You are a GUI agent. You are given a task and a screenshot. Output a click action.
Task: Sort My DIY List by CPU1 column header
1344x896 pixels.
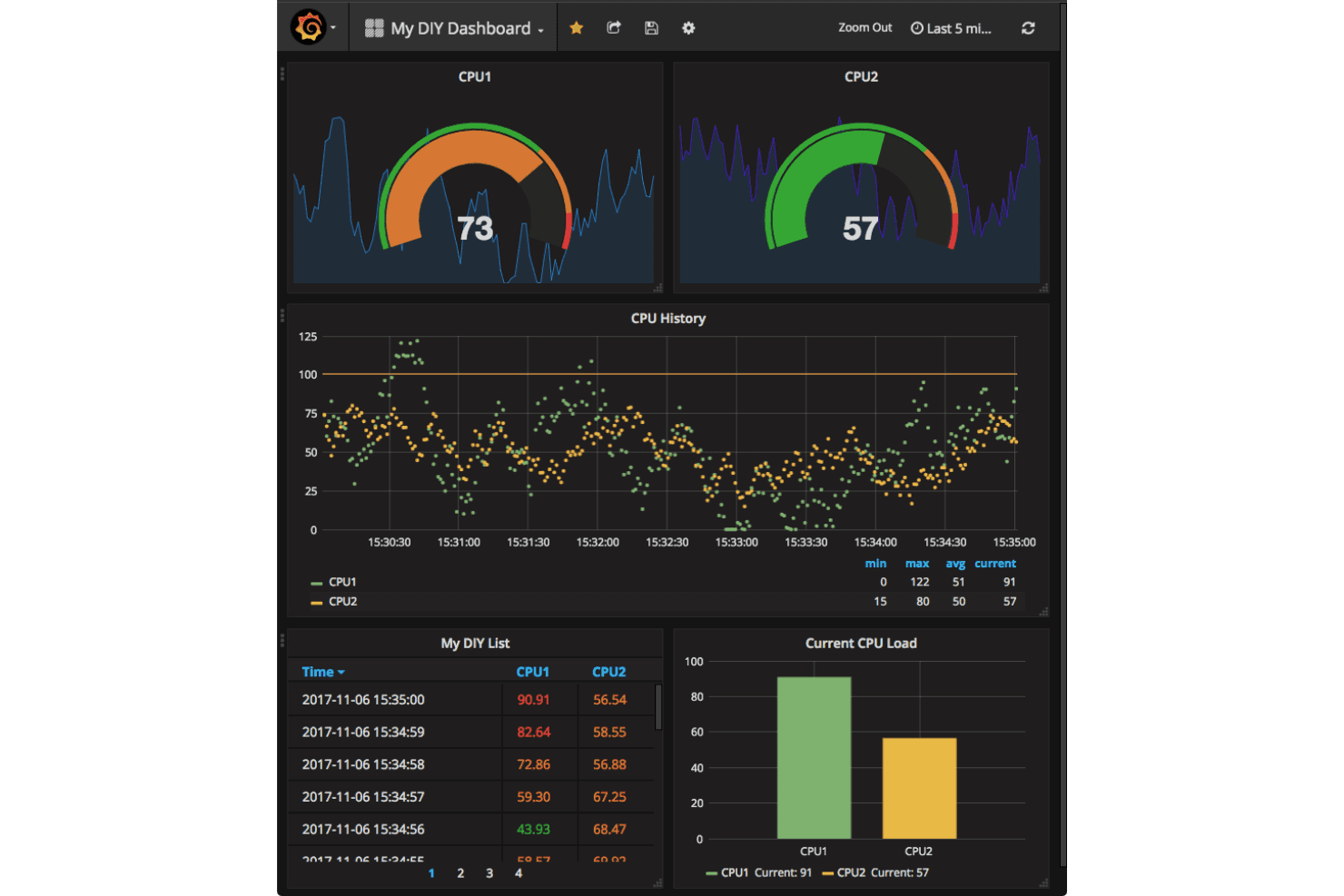533,672
